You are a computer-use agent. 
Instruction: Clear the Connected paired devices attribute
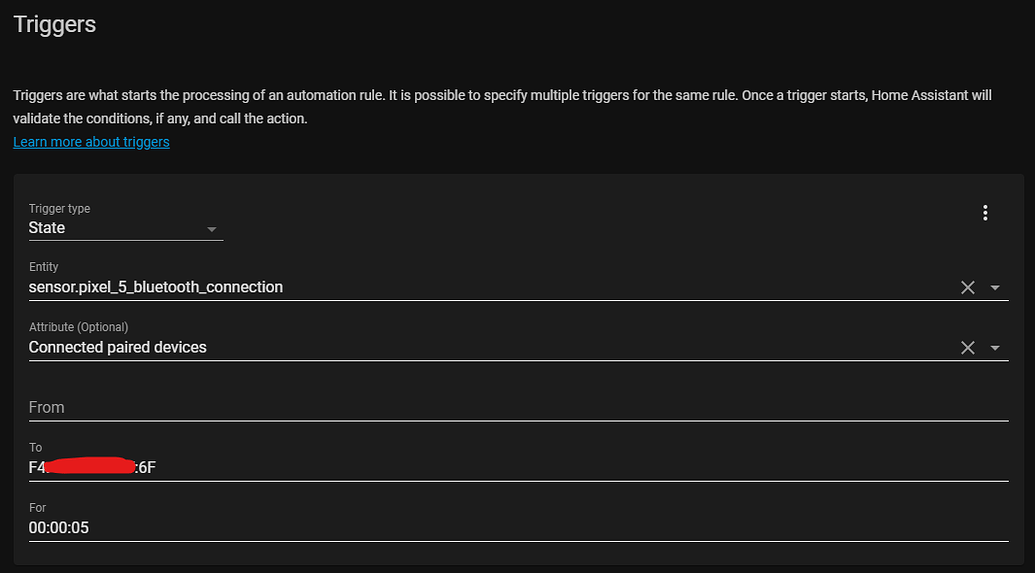coord(967,348)
